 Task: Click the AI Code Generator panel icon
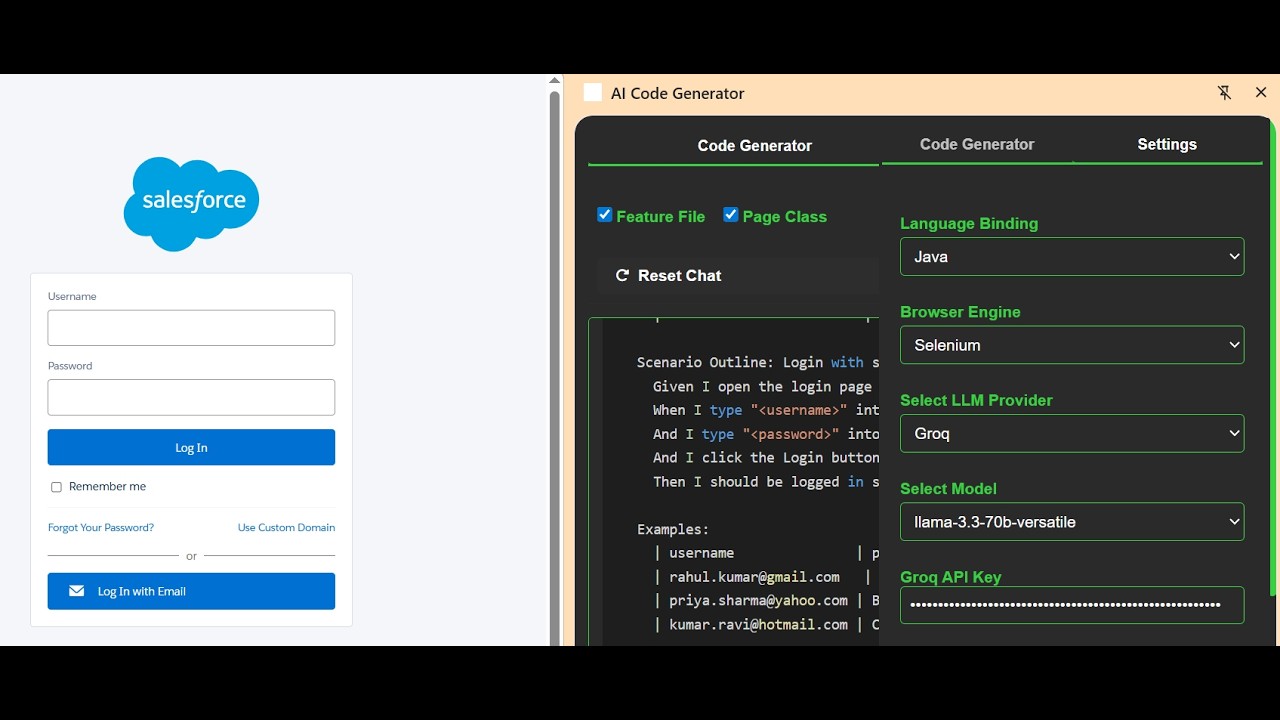pyautogui.click(x=593, y=93)
